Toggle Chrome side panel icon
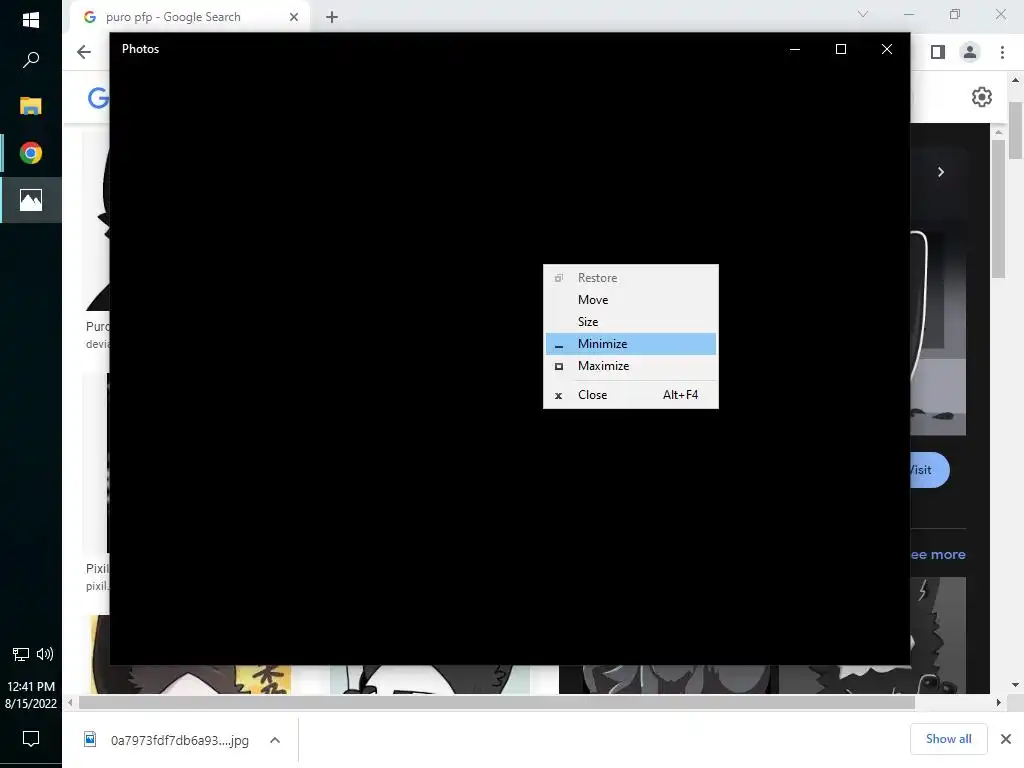 (938, 52)
